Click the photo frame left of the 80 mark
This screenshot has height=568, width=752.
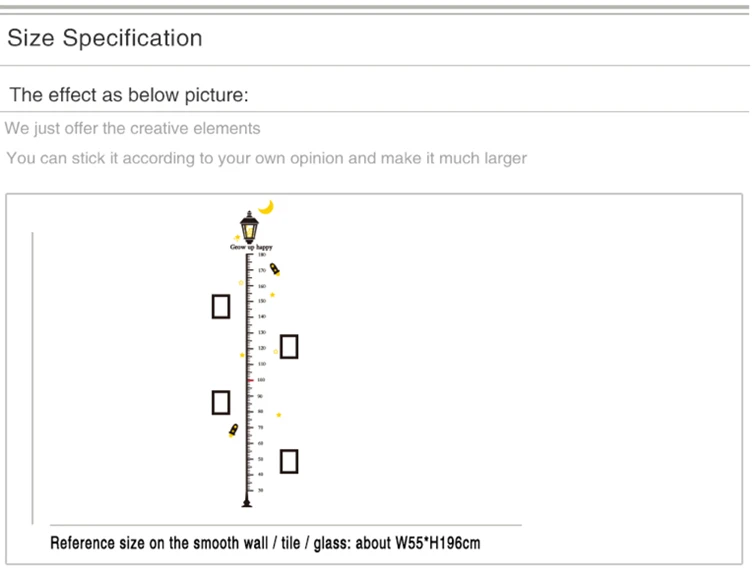(x=221, y=402)
